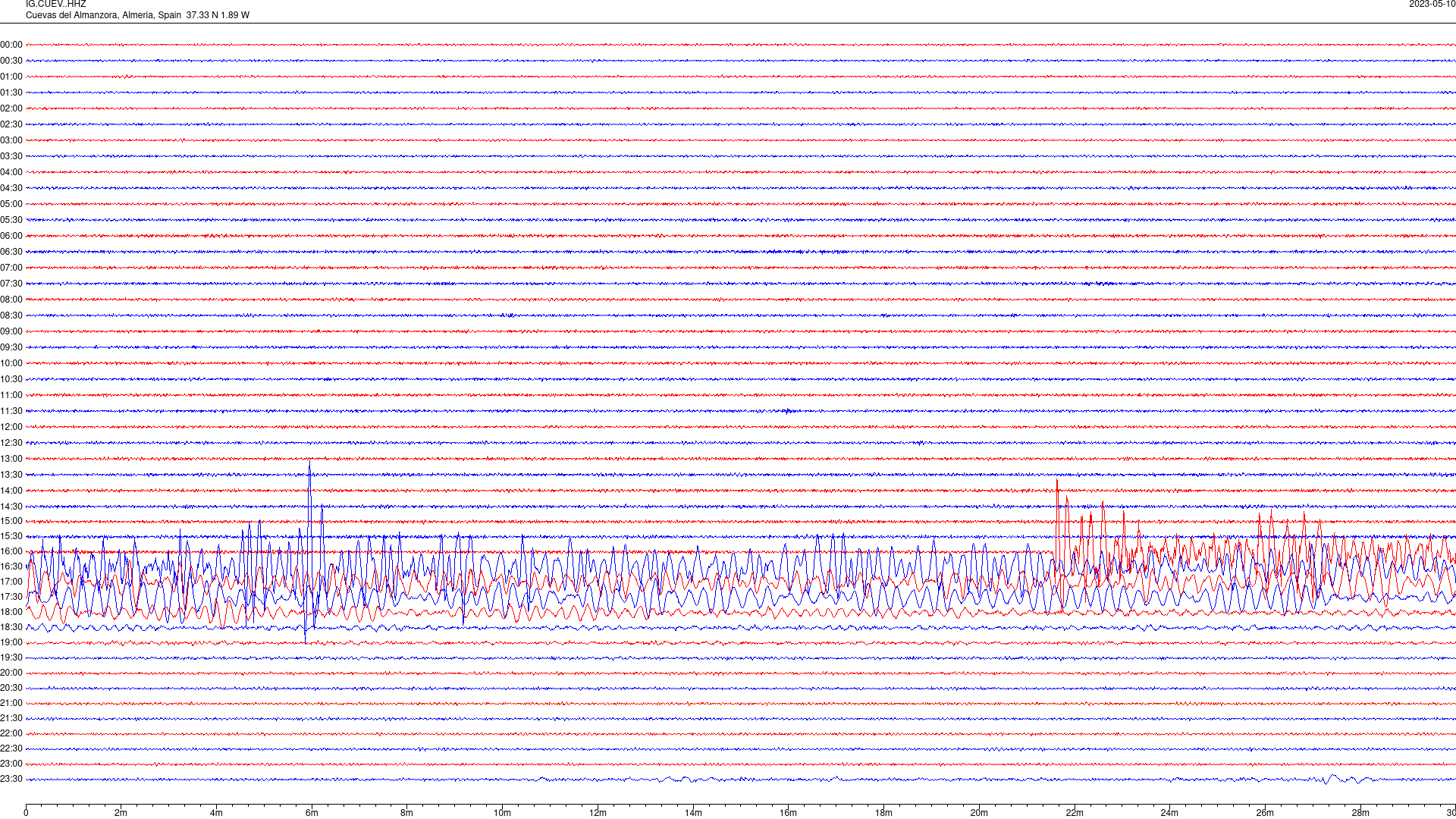This screenshot has height=819, width=1456.
Task: Select the 21:30 time row label
Action: click(11, 718)
